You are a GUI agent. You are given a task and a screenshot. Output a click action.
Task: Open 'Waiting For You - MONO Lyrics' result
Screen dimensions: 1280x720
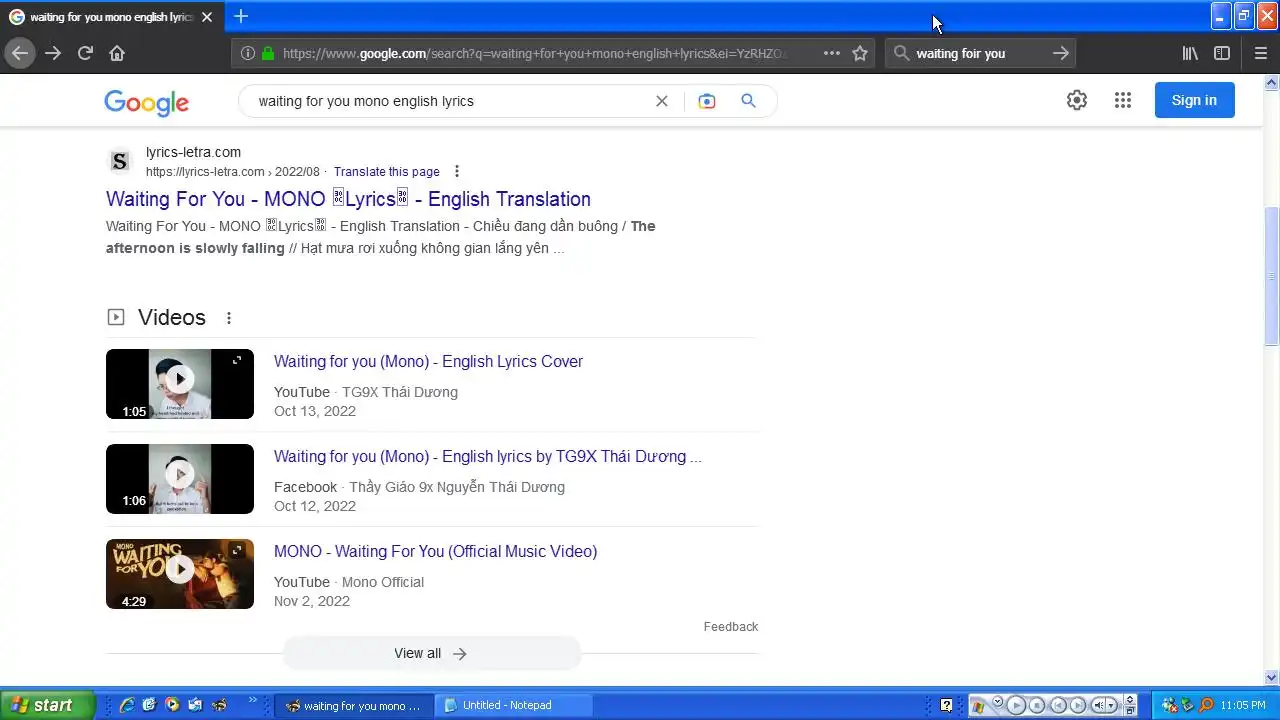pyautogui.click(x=348, y=199)
